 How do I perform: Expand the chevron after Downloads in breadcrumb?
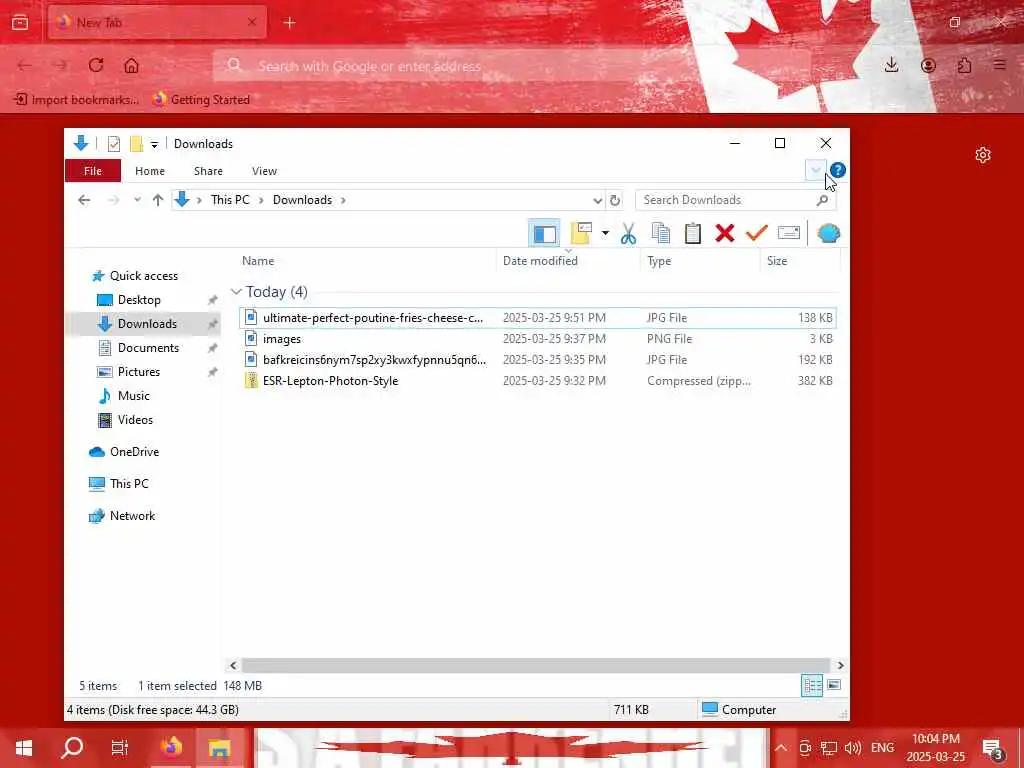(343, 200)
